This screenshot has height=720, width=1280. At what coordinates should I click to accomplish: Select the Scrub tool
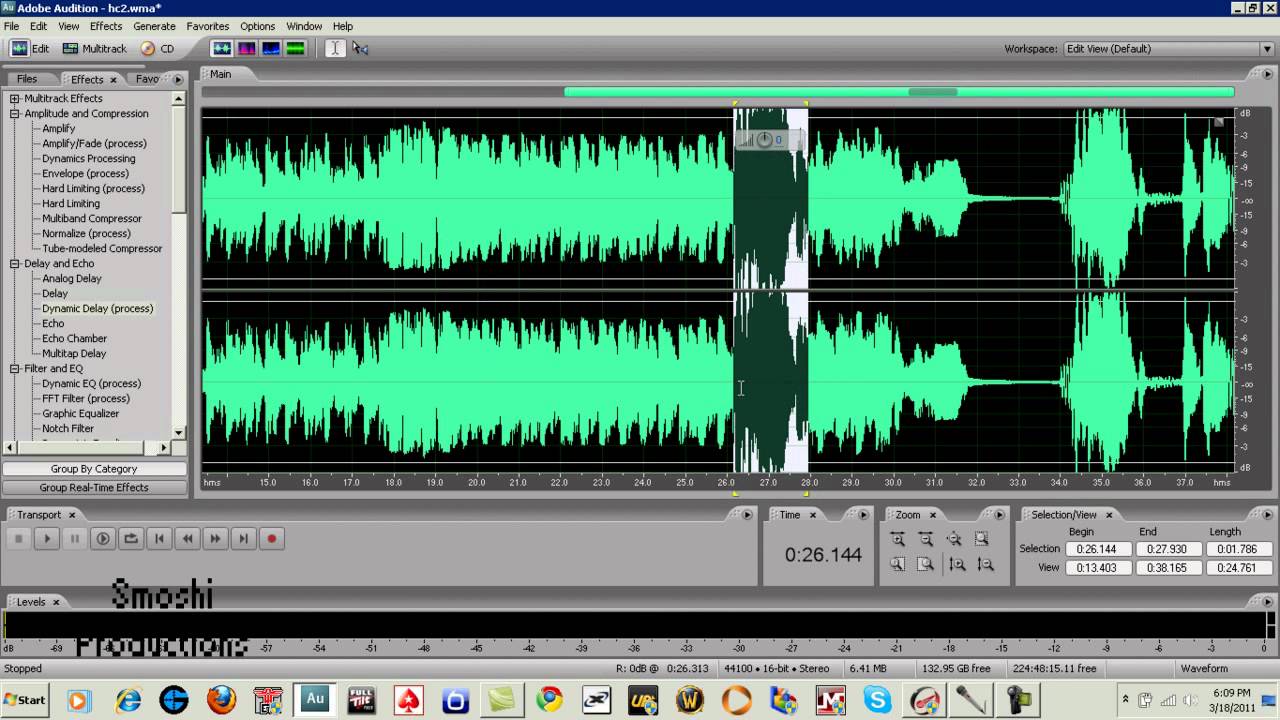click(x=360, y=48)
